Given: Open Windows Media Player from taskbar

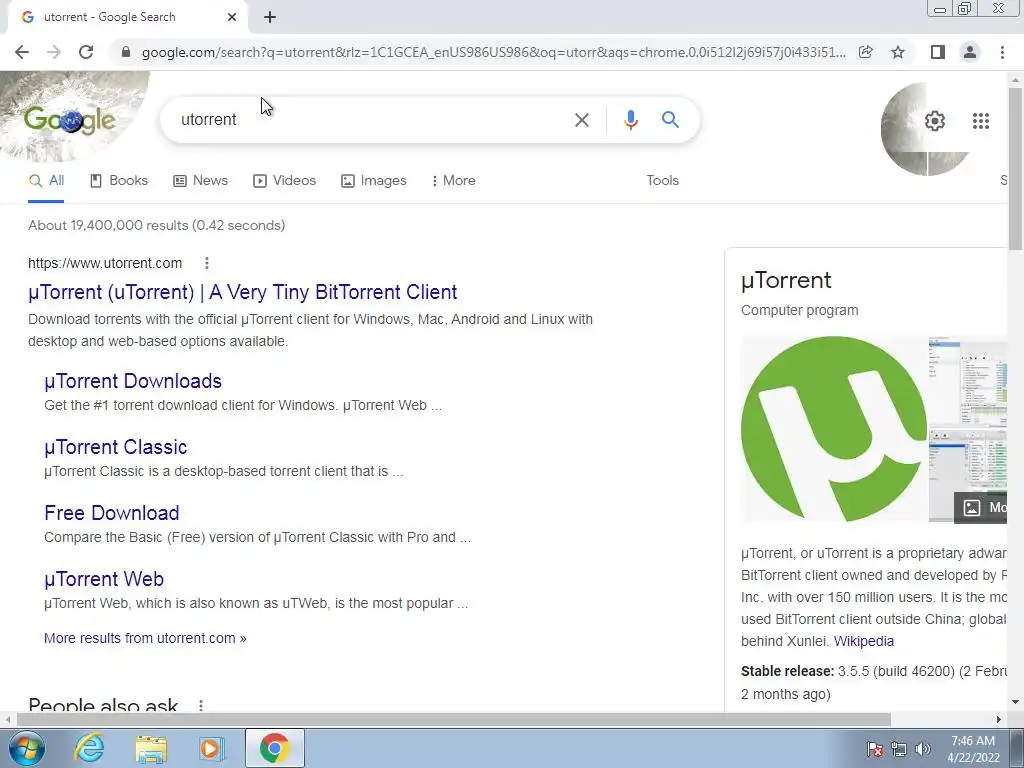Looking at the screenshot, I should (x=212, y=748).
